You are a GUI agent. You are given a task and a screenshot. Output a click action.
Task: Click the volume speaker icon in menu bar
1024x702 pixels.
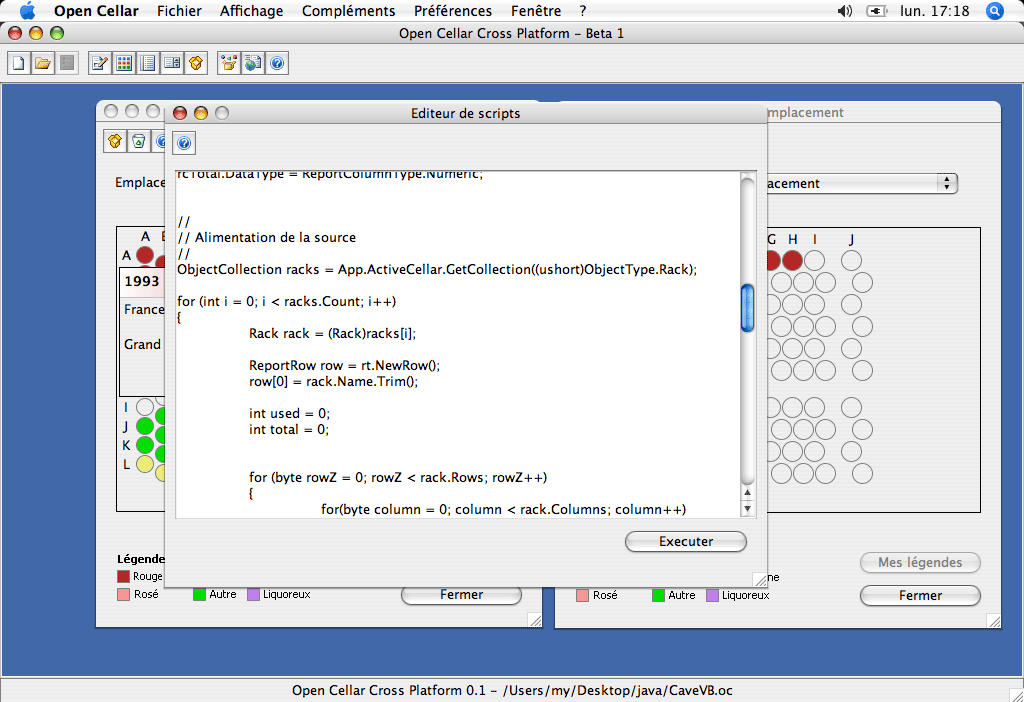click(844, 11)
